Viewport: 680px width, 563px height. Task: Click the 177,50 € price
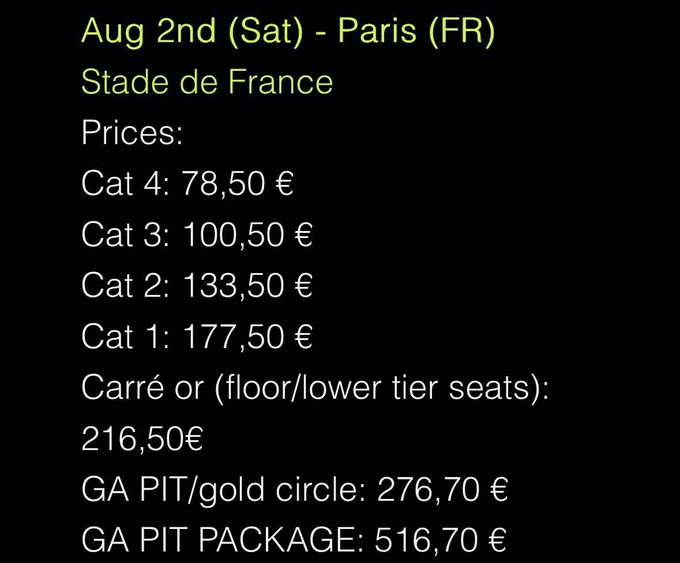click(x=248, y=336)
